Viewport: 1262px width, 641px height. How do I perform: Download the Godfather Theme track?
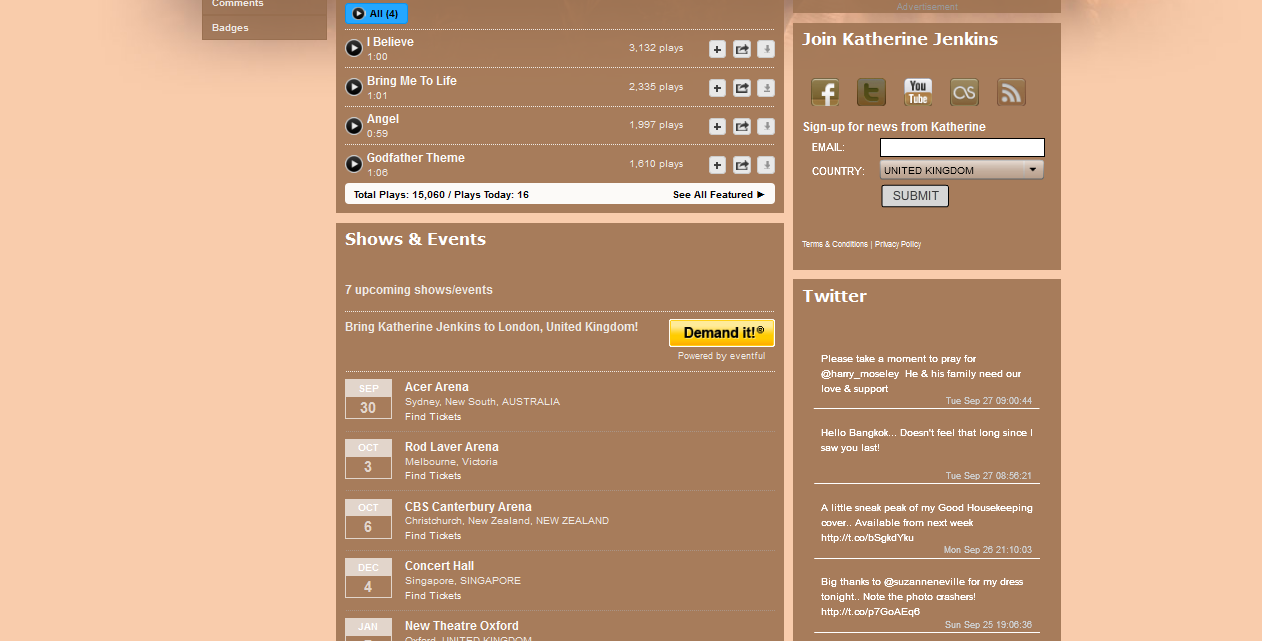[766, 165]
